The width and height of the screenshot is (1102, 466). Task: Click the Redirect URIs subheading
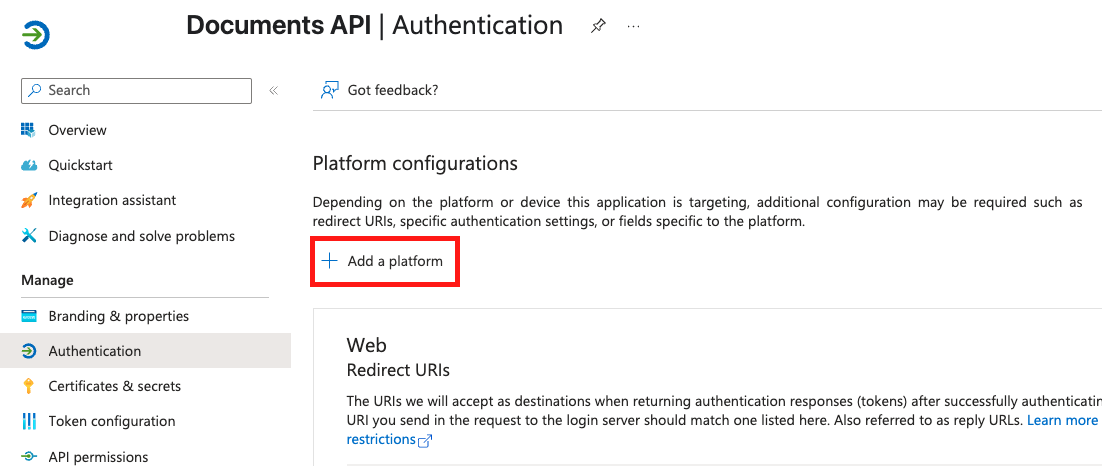point(398,370)
